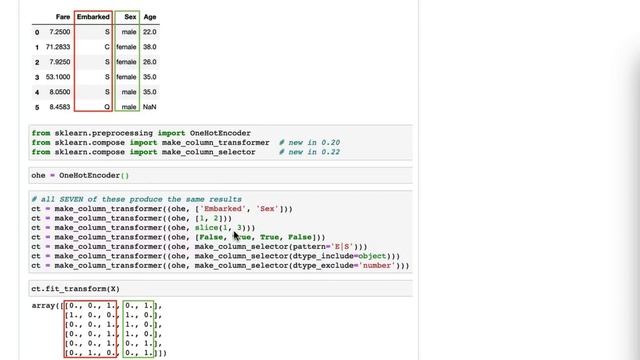Click the OneHotEncoder import line

point(141,133)
